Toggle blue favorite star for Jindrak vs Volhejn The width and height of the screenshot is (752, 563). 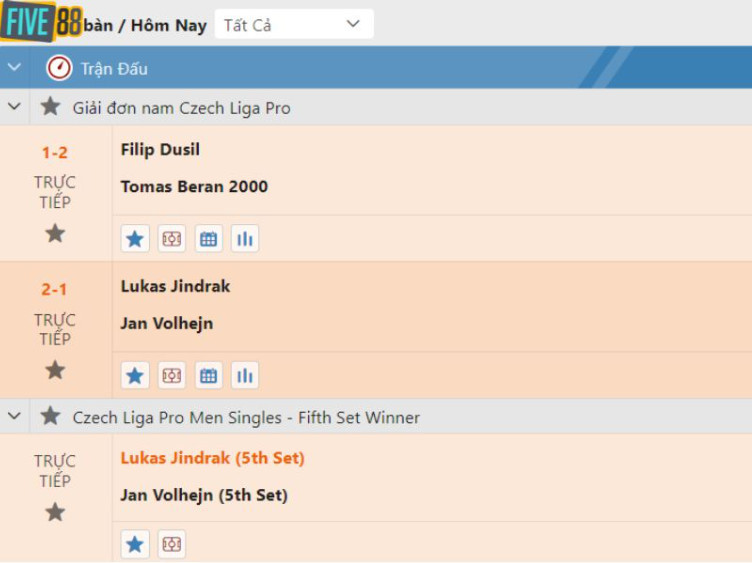(135, 376)
